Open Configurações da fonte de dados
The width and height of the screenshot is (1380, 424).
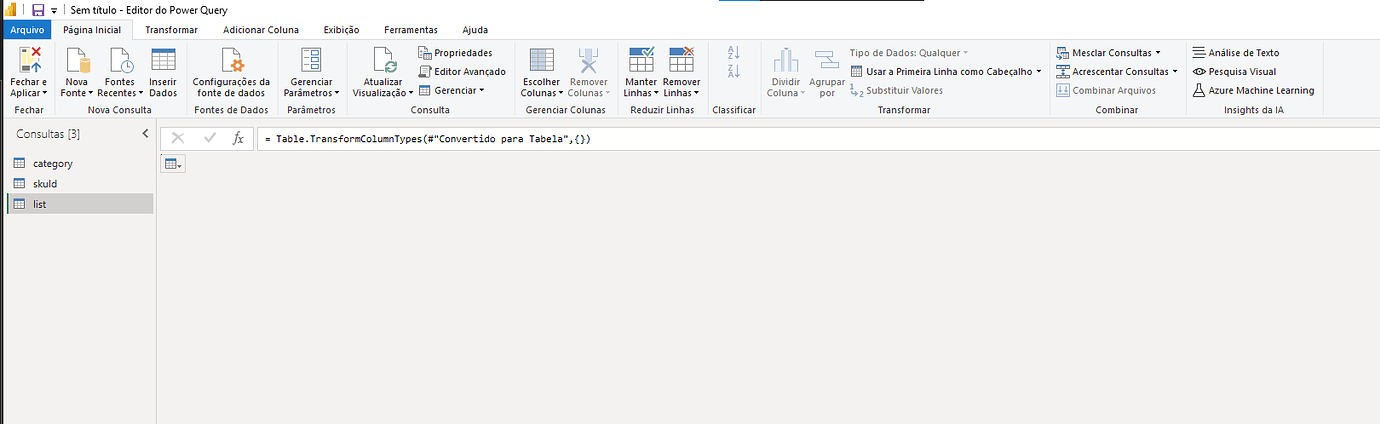tap(231, 60)
